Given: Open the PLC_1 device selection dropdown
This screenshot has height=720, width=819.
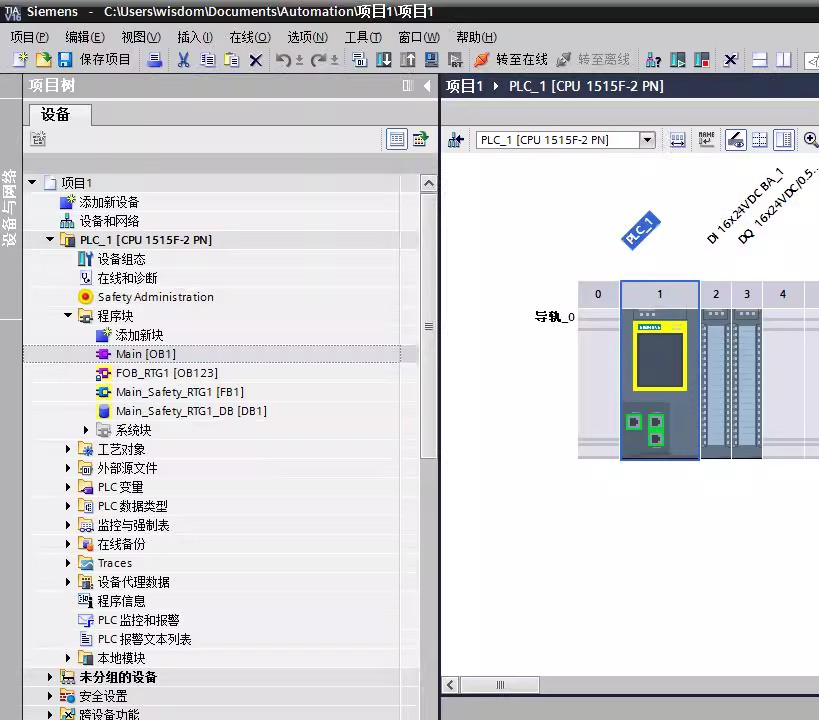Looking at the screenshot, I should pos(647,140).
